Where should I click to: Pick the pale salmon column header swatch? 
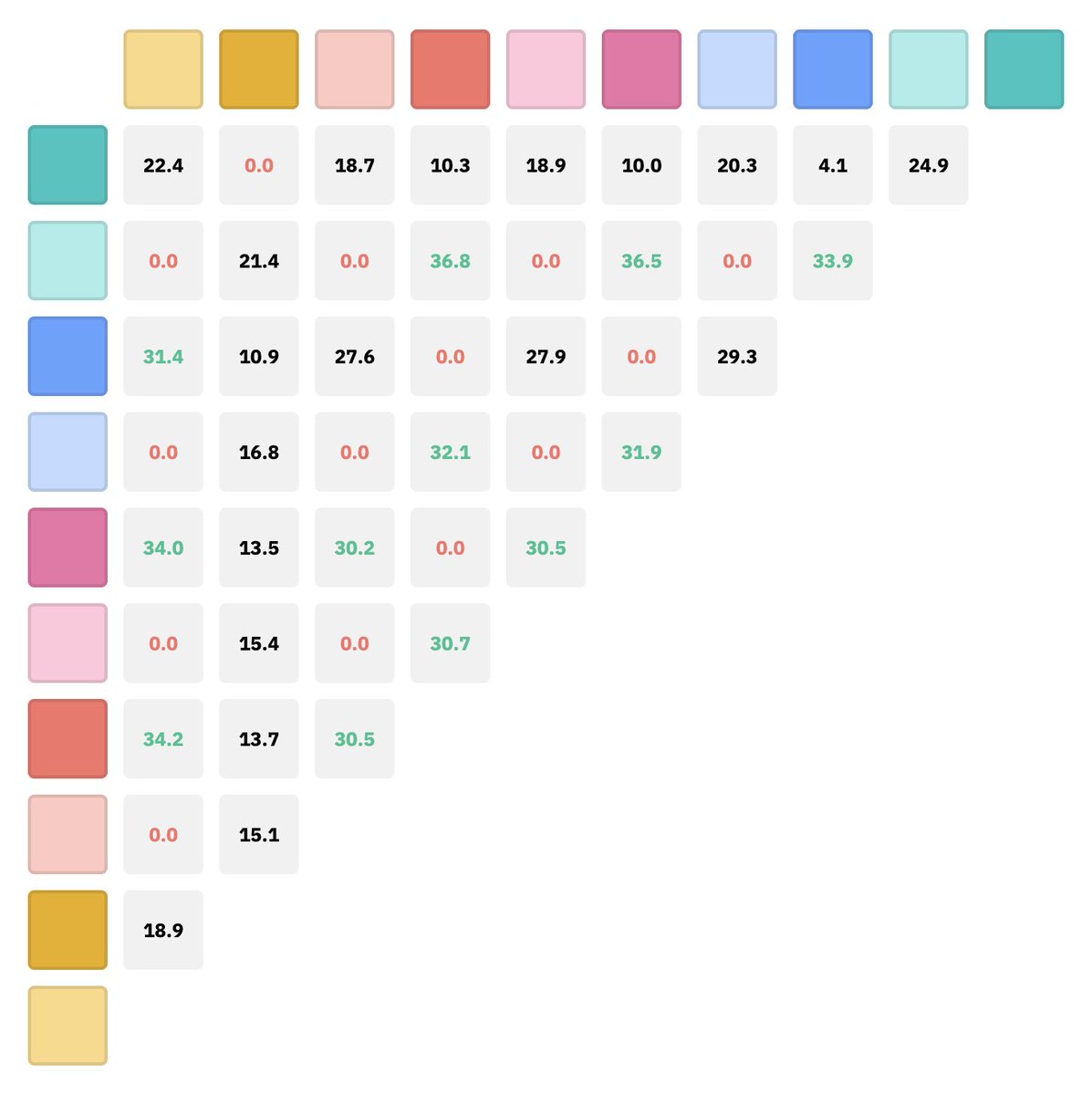[x=355, y=69]
